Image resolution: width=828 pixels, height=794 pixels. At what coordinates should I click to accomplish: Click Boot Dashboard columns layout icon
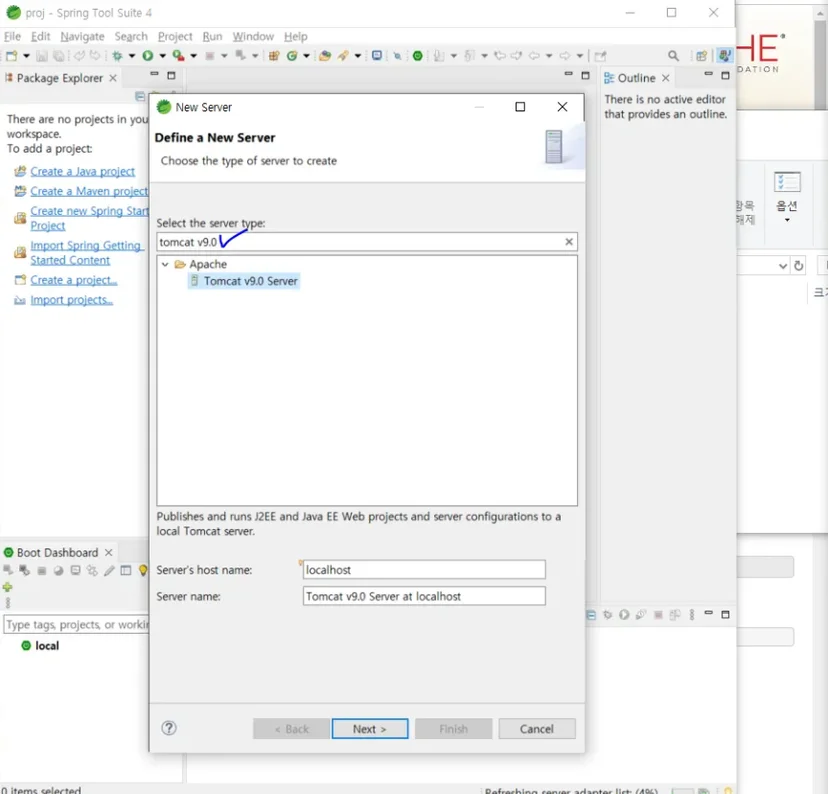click(x=126, y=571)
